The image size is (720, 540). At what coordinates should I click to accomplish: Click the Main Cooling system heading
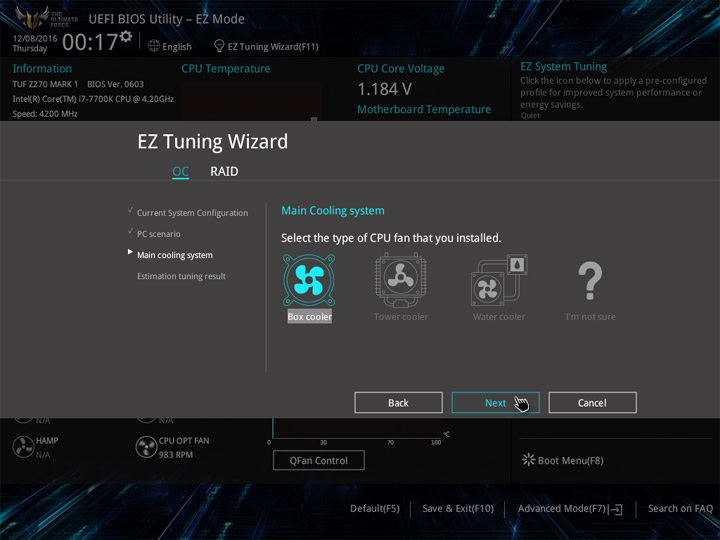pyautogui.click(x=333, y=211)
